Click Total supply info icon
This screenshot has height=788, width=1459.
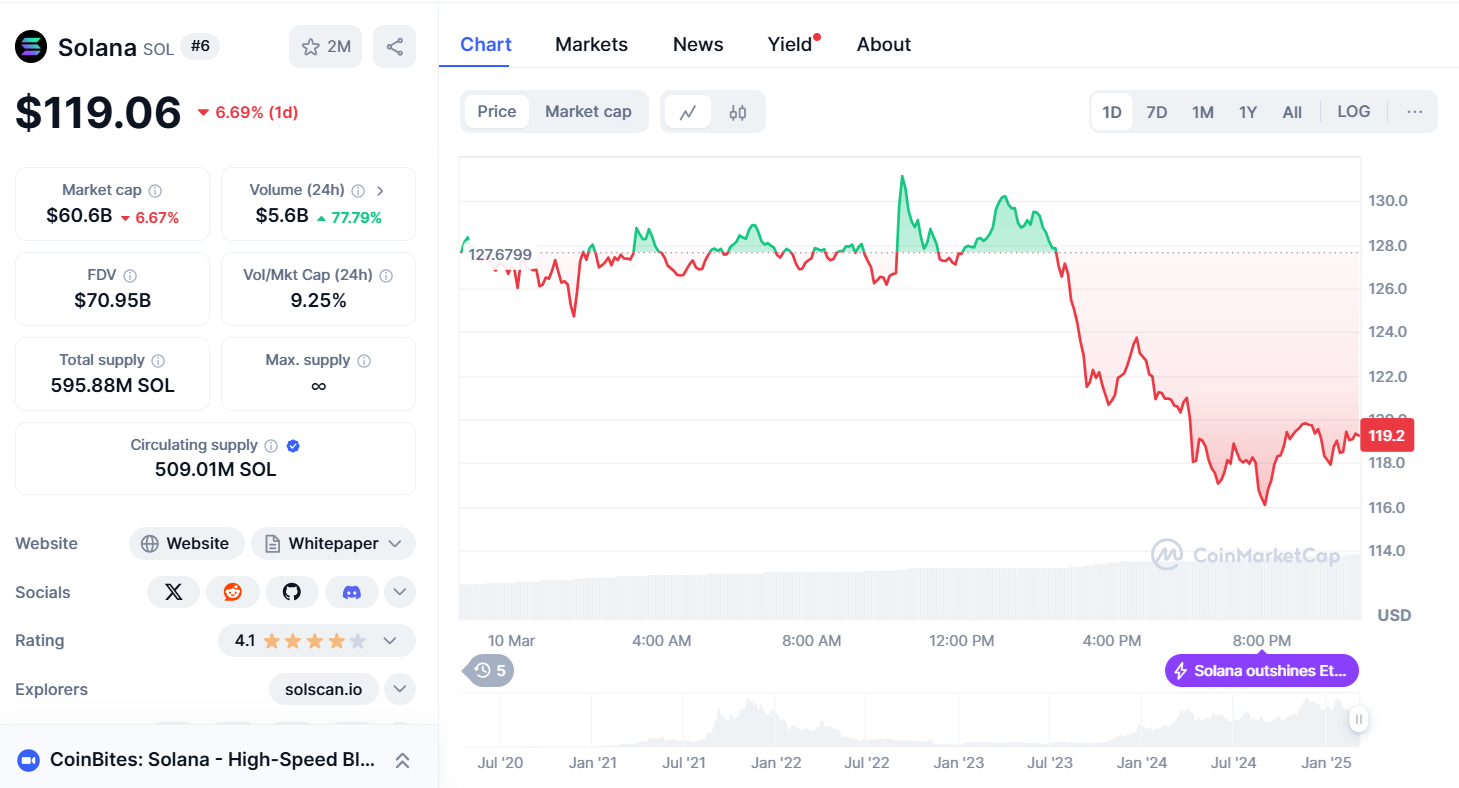pyautogui.click(x=158, y=360)
